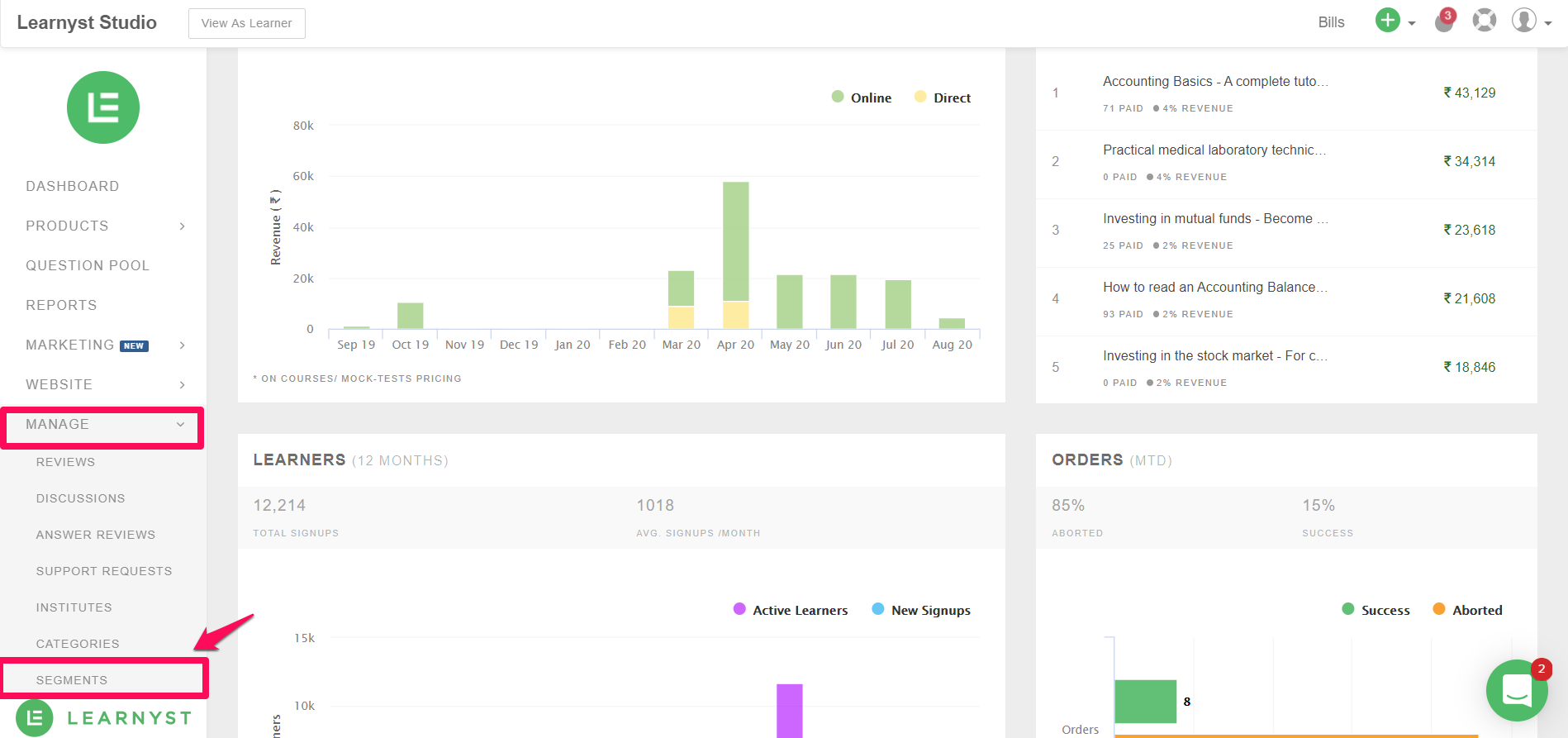Toggle the Aborted legend in orders chart
The width and height of the screenshot is (1568, 738).
point(1467,610)
